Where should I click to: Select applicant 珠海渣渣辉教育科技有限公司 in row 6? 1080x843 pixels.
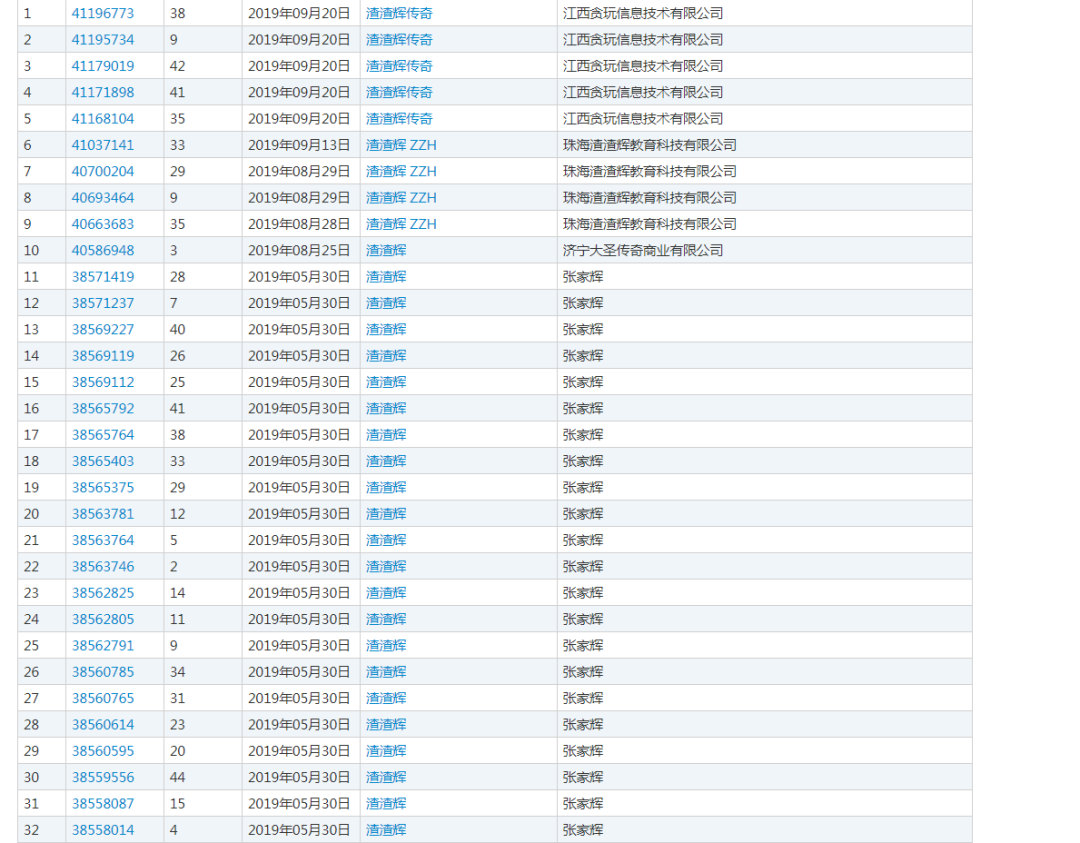tap(650, 145)
